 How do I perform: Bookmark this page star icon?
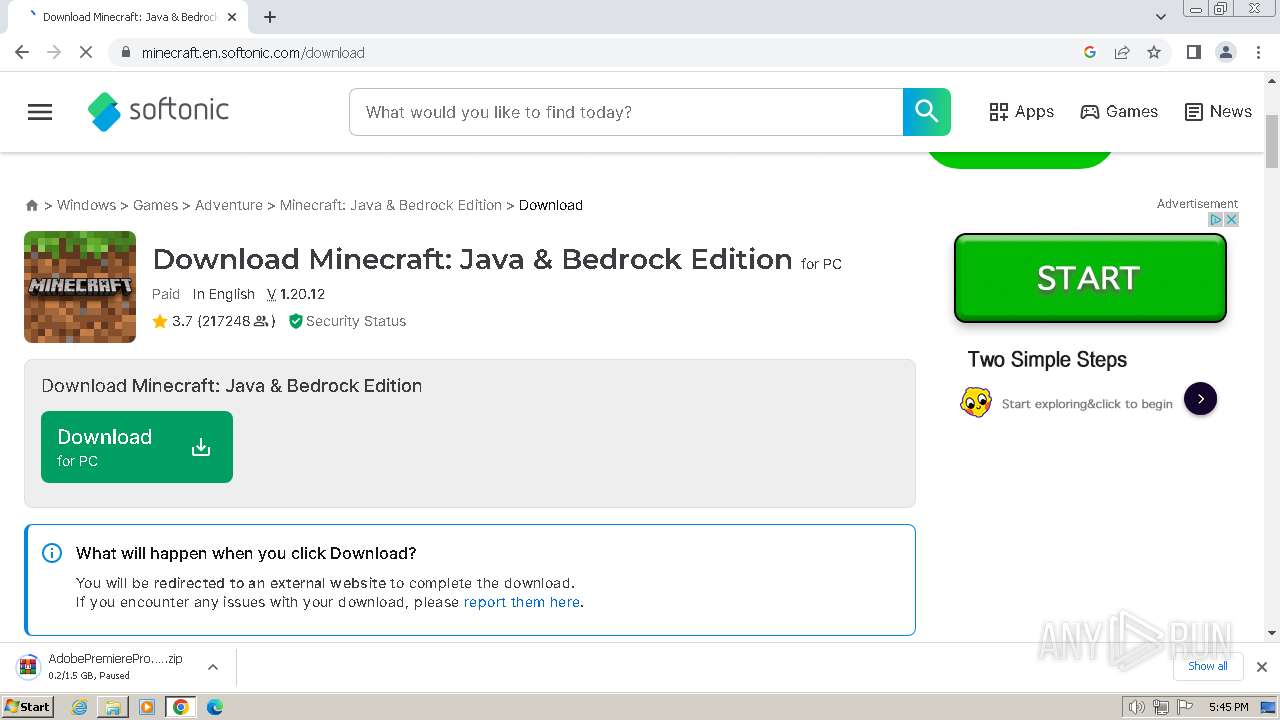1154,52
